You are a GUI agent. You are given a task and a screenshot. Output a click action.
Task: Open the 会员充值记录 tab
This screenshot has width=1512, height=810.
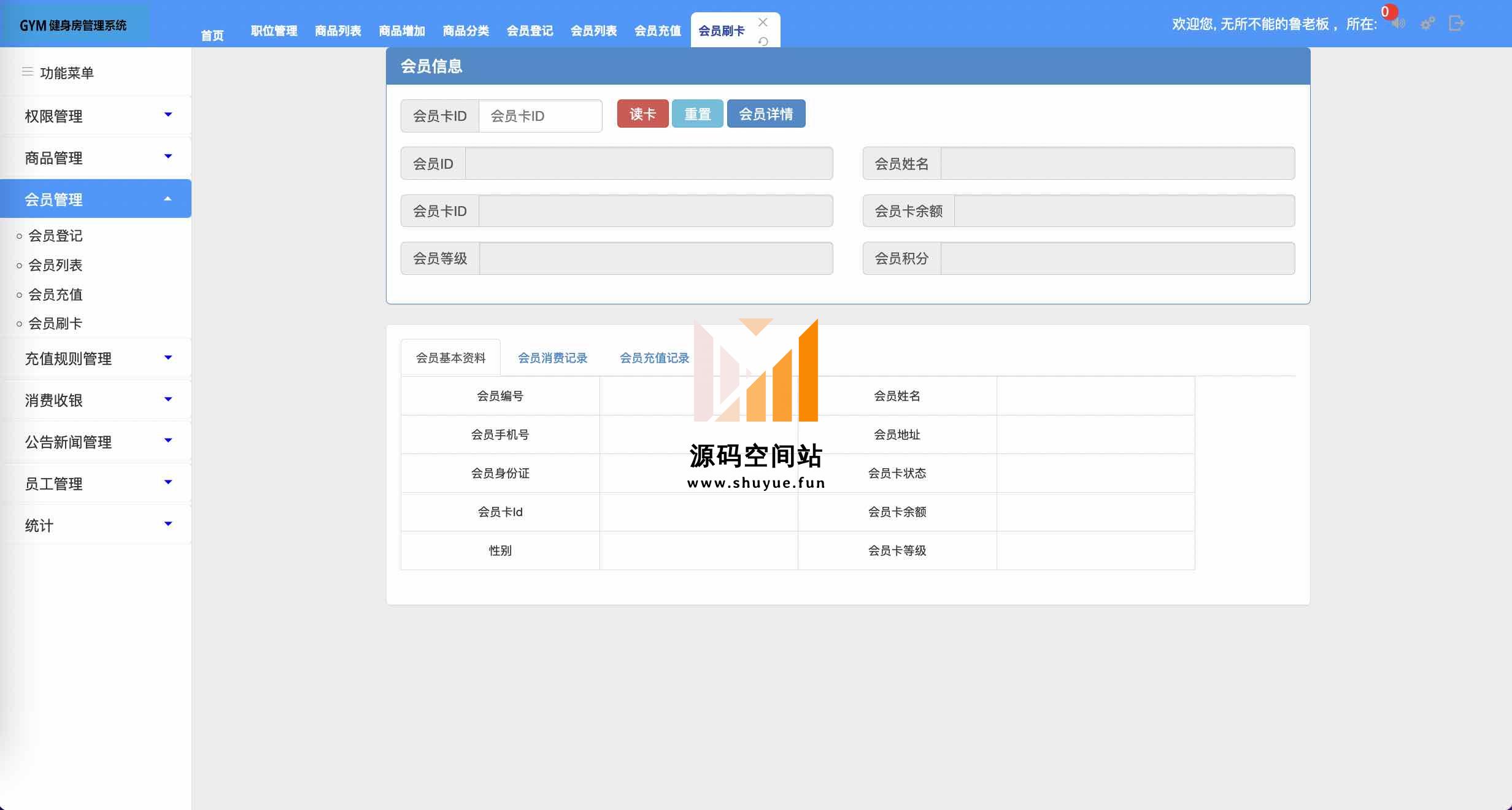coord(654,358)
